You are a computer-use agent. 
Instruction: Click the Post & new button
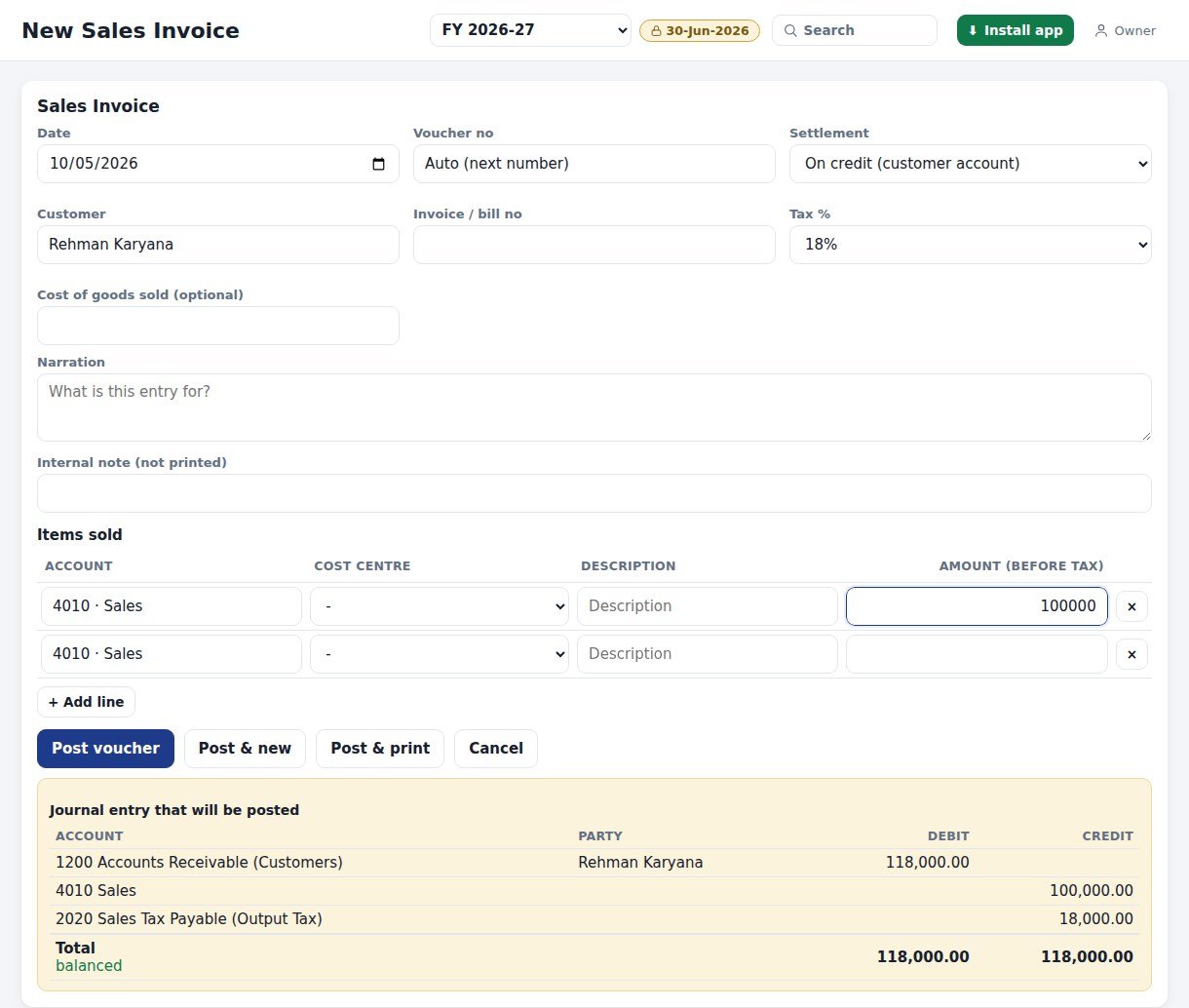coord(245,749)
